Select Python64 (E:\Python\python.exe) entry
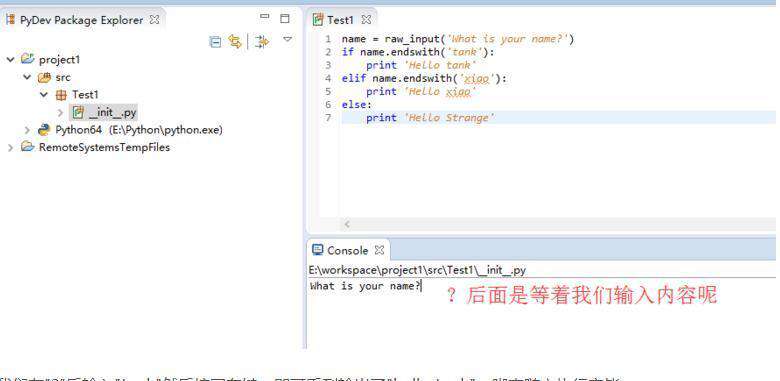The image size is (780, 381). (x=139, y=130)
